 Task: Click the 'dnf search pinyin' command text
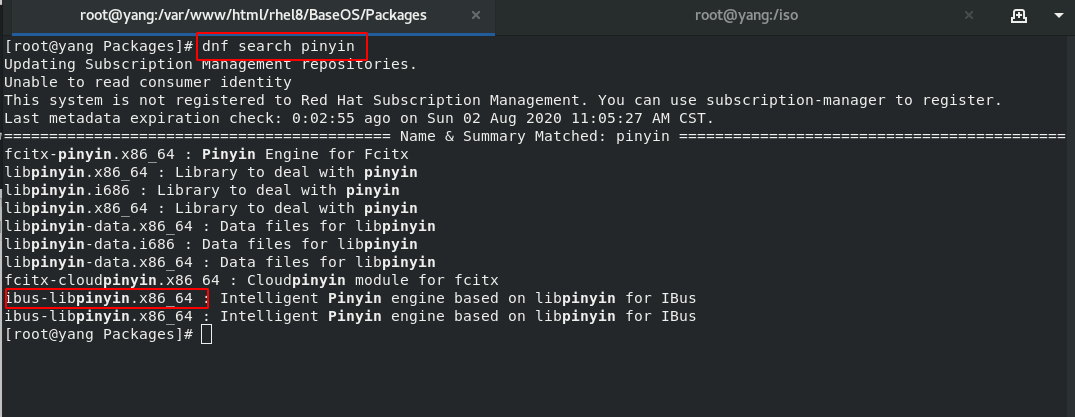(x=278, y=47)
